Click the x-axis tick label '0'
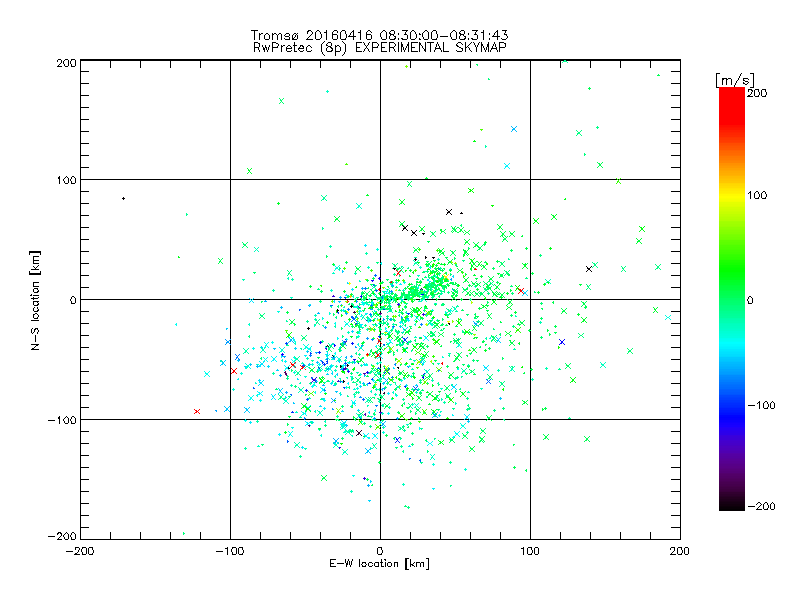Viewport: 800px width, 600px height. pos(380,551)
